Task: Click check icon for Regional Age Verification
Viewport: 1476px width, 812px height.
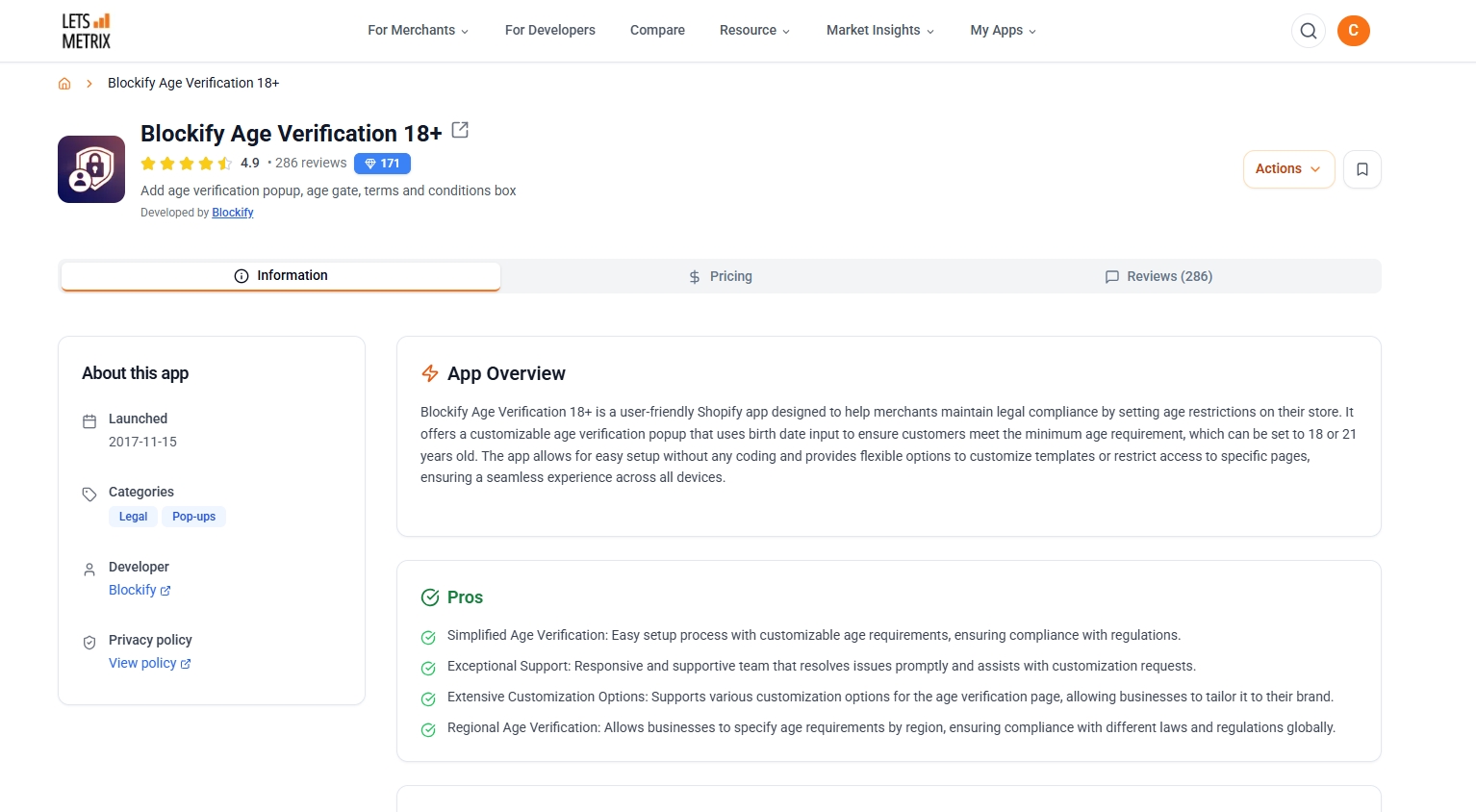Action: click(x=428, y=729)
